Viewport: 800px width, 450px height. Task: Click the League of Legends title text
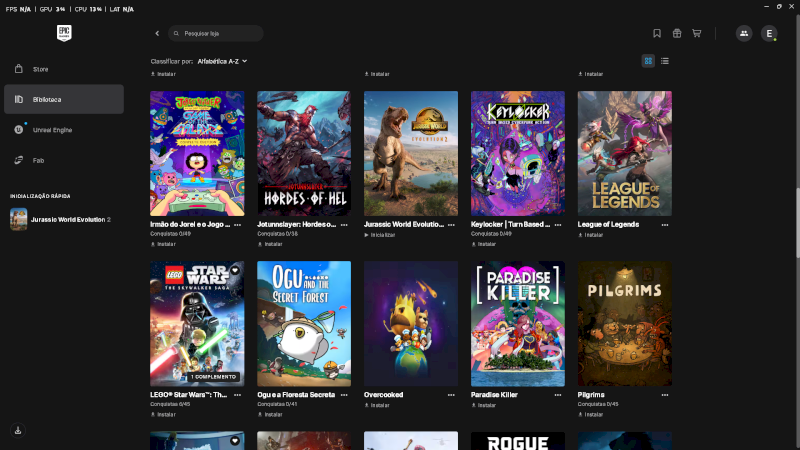point(608,224)
